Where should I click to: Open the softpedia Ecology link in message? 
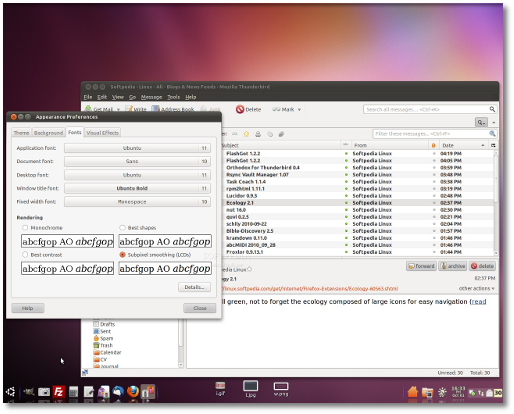310,289
